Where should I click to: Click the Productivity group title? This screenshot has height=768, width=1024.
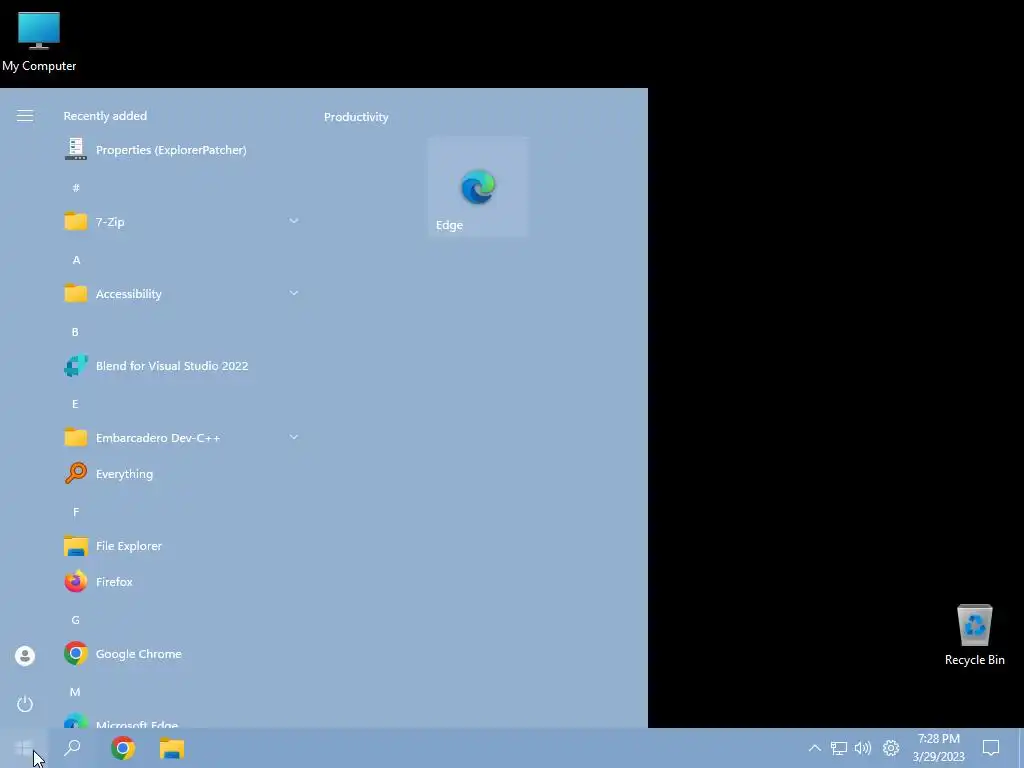(356, 117)
